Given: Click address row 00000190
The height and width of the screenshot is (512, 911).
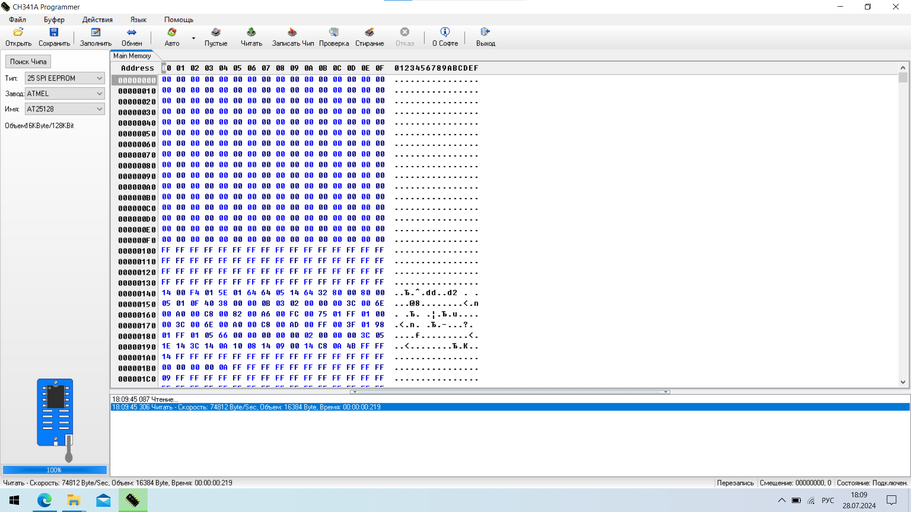Looking at the screenshot, I should tap(137, 347).
